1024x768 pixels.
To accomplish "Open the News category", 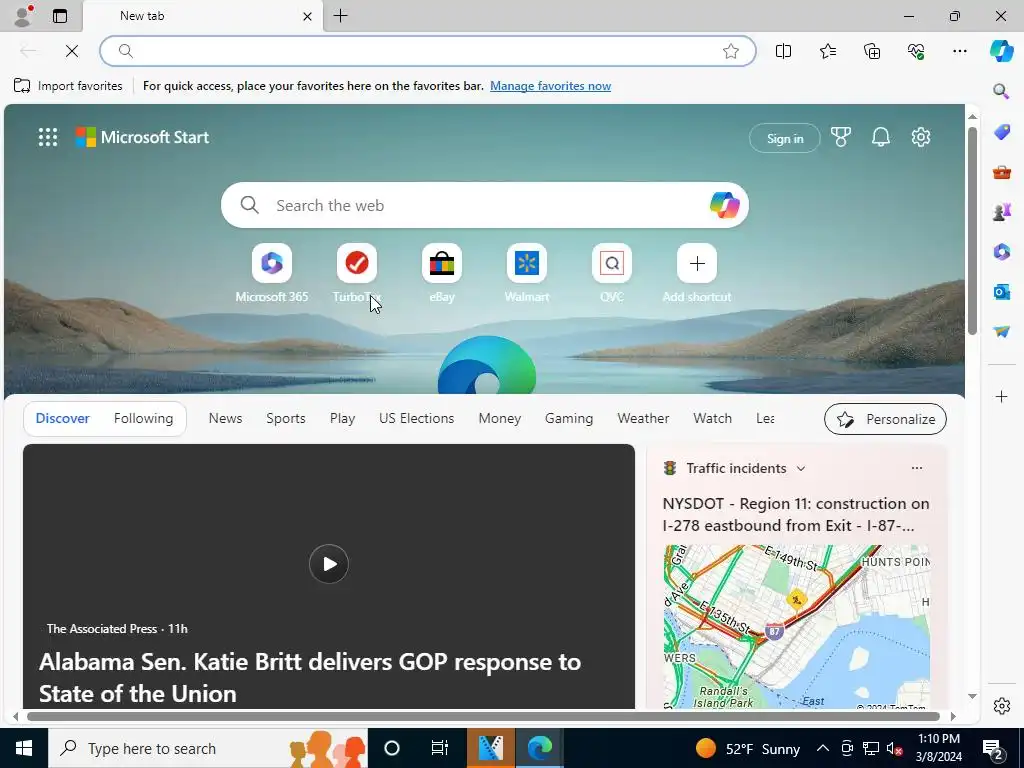I will [225, 418].
